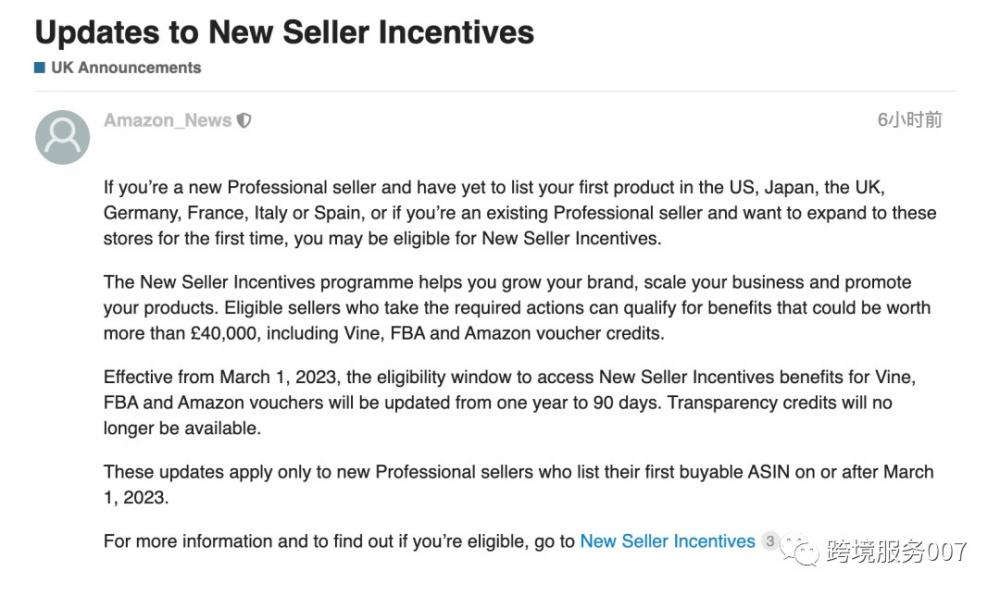This screenshot has width=1000, height=596.
Task: Open the Amazon_News user profile name
Action: [167, 121]
